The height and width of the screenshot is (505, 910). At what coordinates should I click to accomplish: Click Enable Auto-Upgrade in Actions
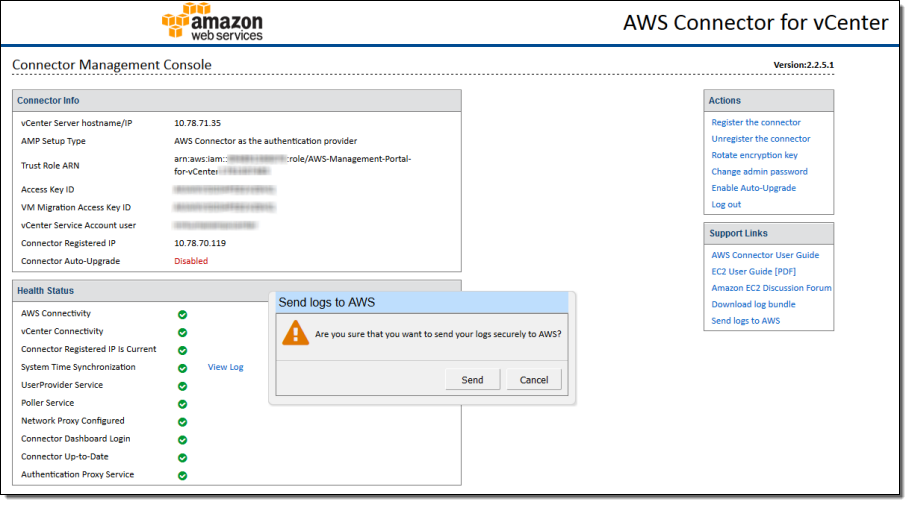point(753,188)
